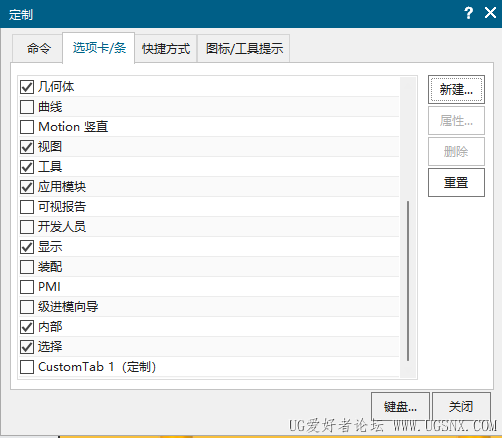502x438 pixels.
Task: Select the 选项卡/条 tab
Action: 99,48
